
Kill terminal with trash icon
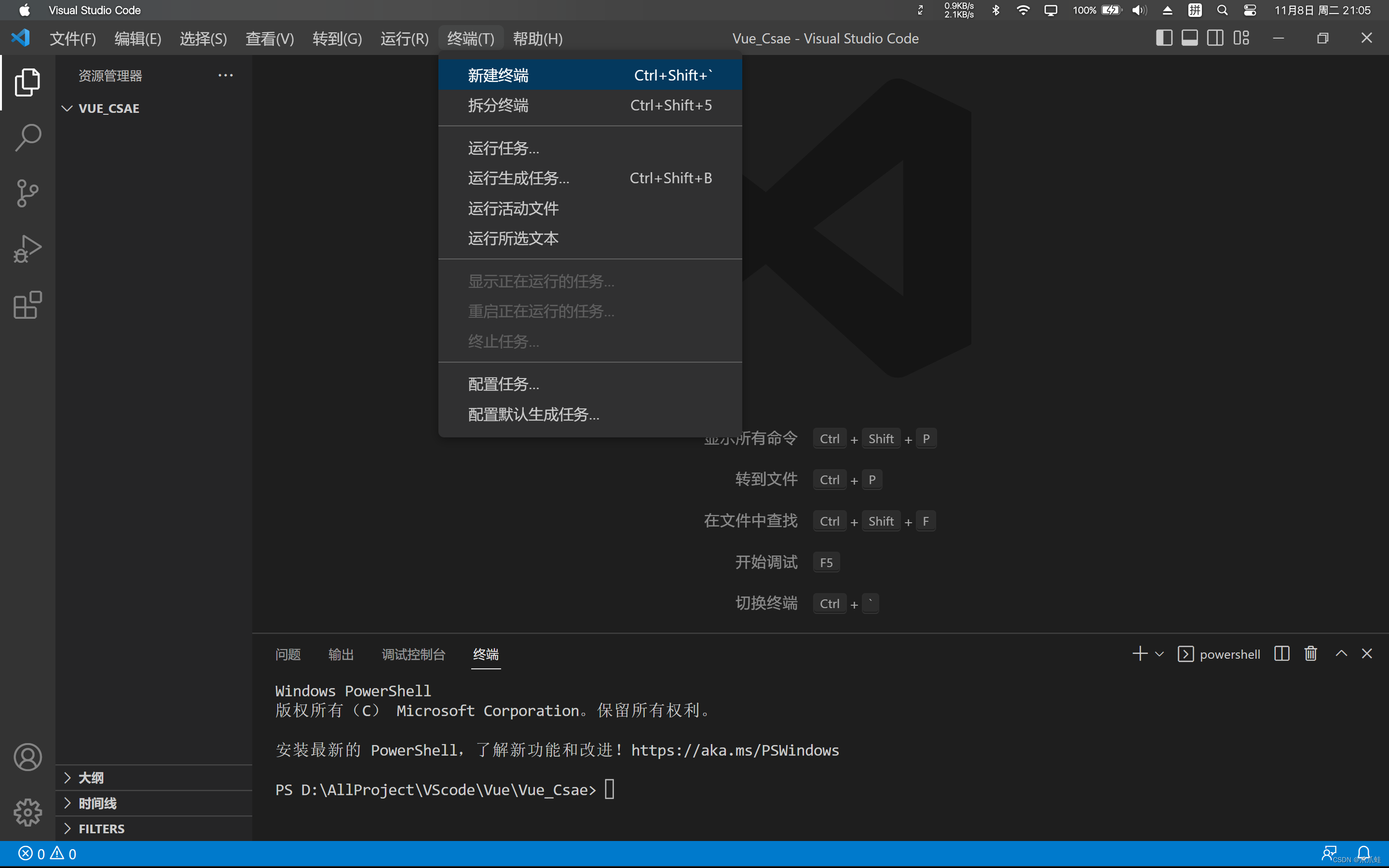pos(1310,653)
